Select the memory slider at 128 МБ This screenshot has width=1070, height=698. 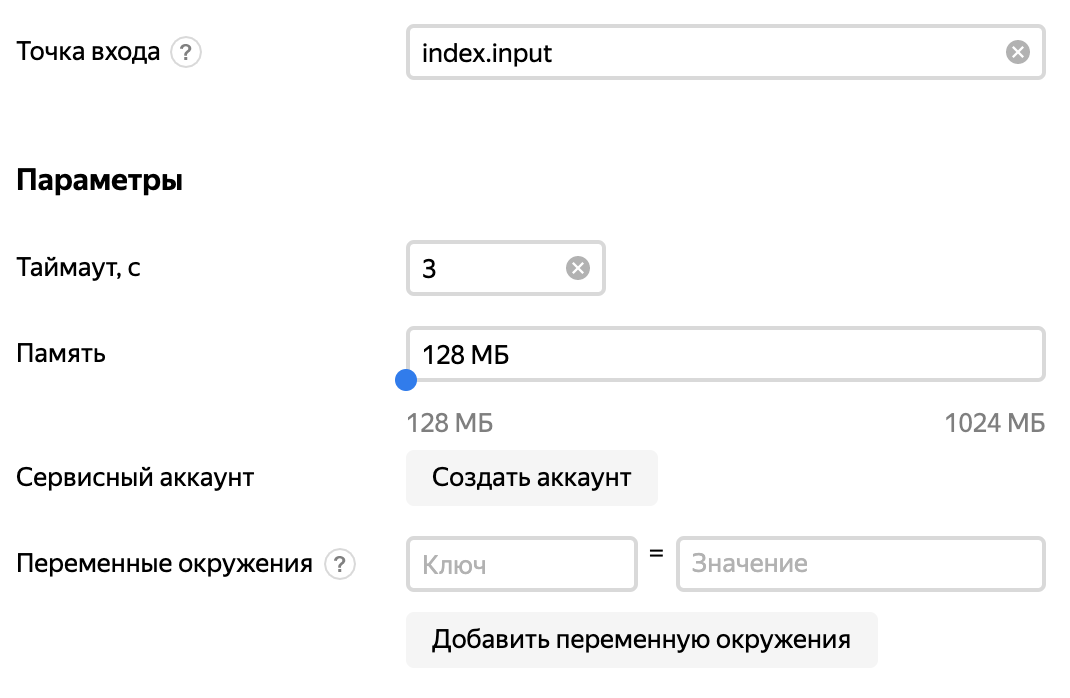pyautogui.click(x=407, y=380)
